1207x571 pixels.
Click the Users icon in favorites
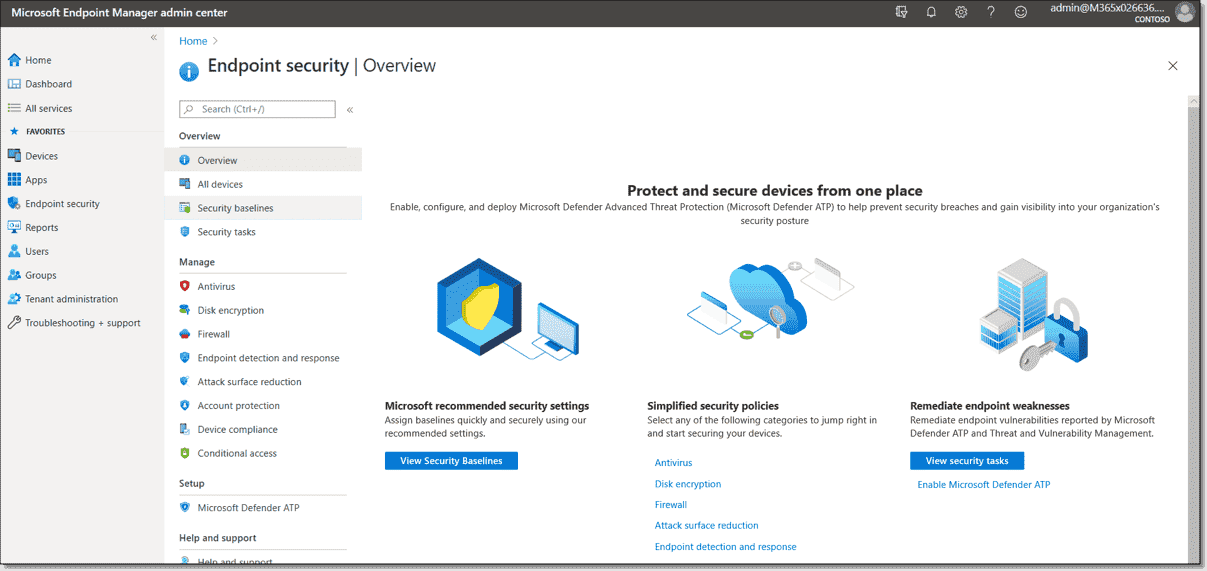14,251
